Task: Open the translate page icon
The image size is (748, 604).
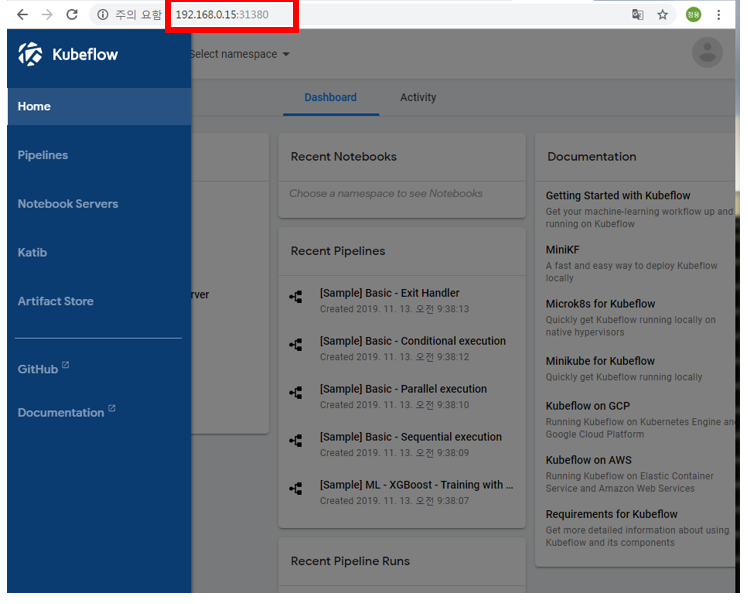Action: 637,15
